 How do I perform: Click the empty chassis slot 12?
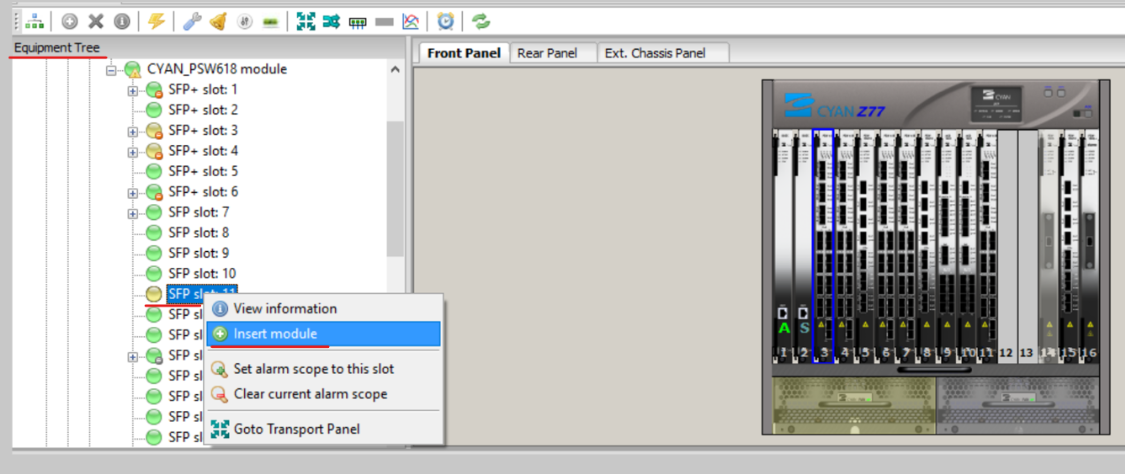(x=1007, y=246)
